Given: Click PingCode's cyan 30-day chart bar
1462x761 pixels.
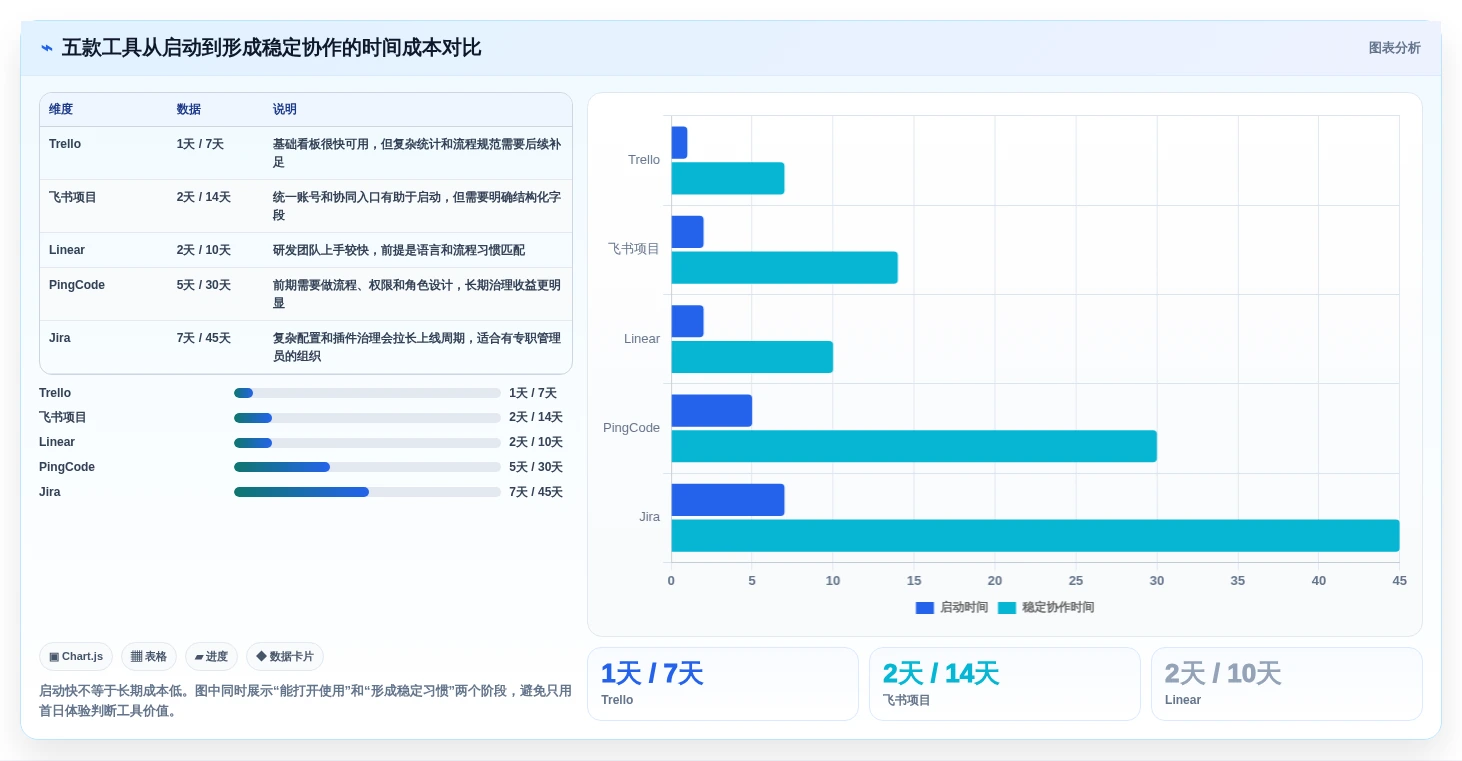Looking at the screenshot, I should click(914, 446).
